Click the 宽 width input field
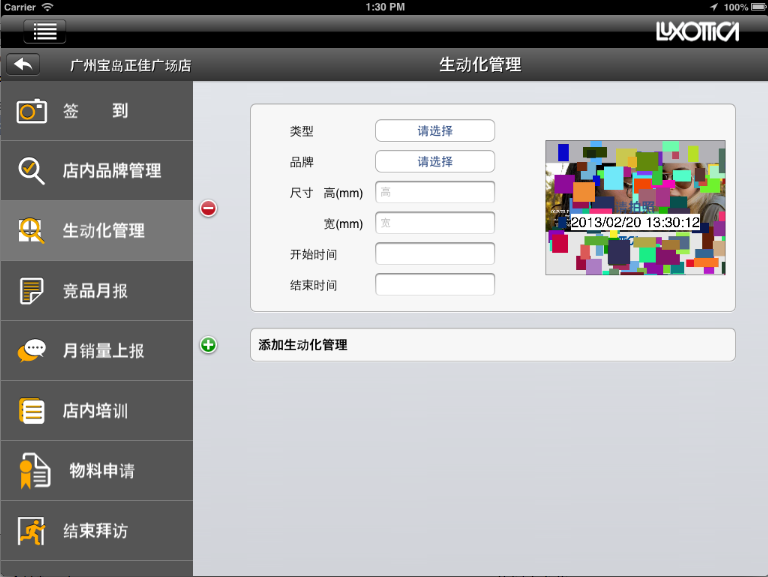 pos(434,223)
